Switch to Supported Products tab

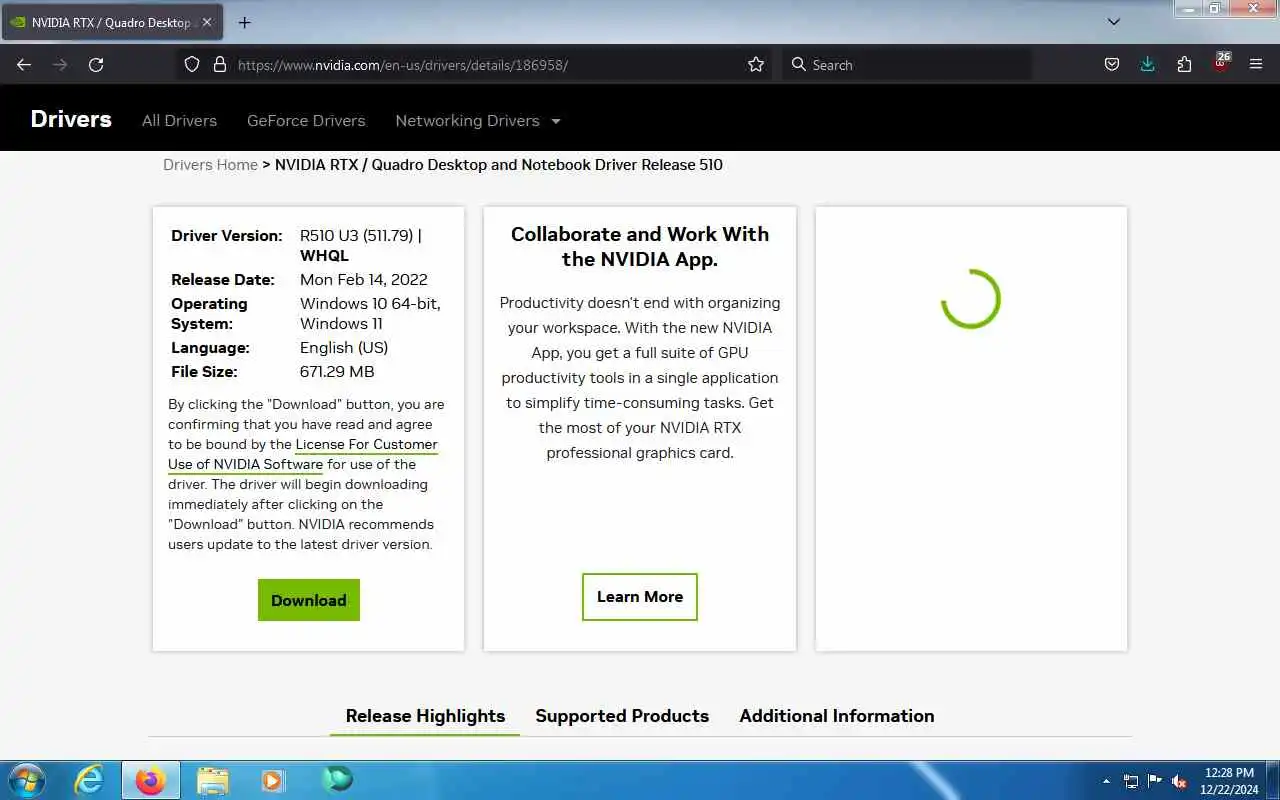pyautogui.click(x=622, y=716)
